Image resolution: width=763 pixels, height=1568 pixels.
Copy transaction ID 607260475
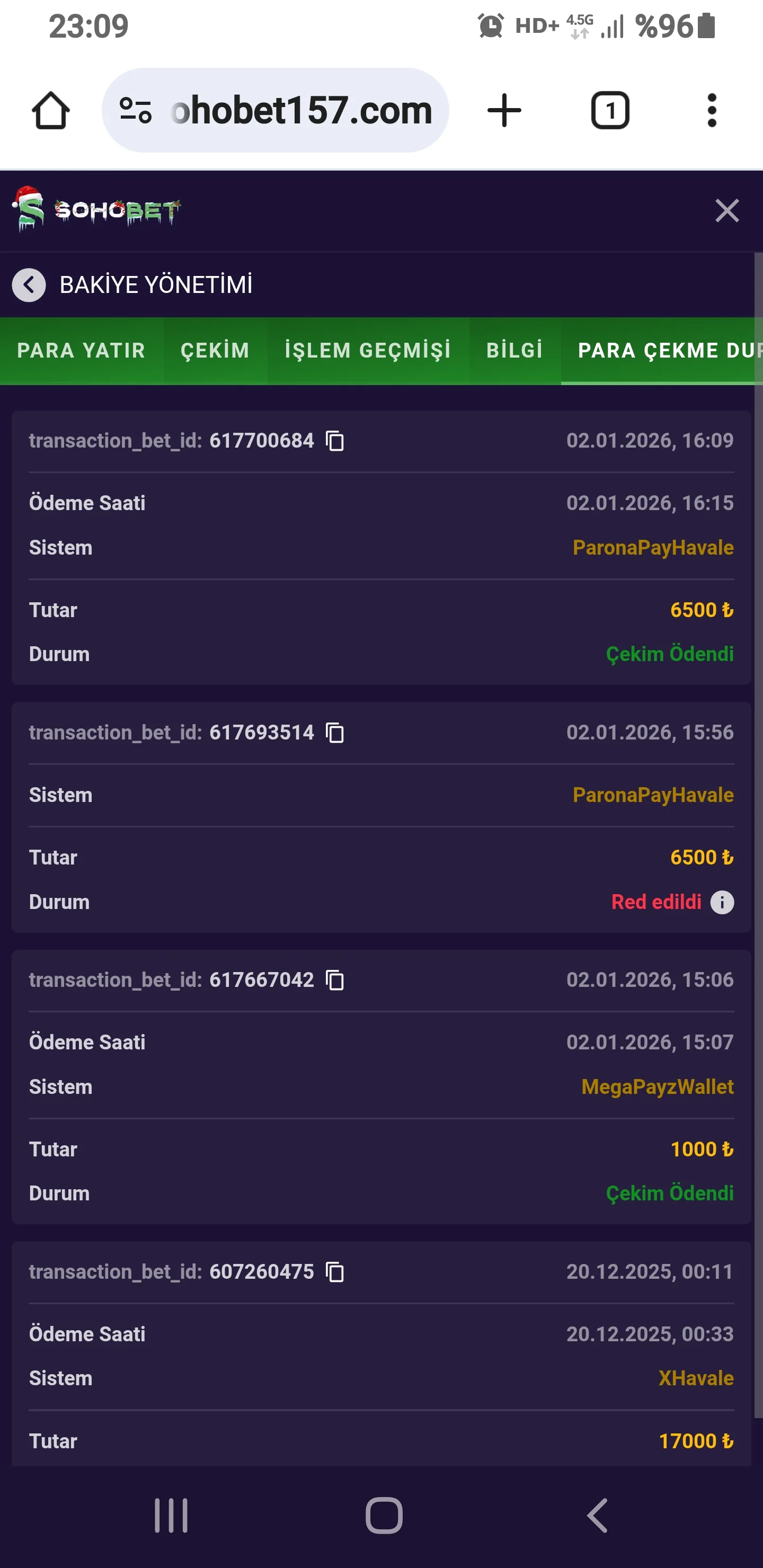[x=335, y=1271]
